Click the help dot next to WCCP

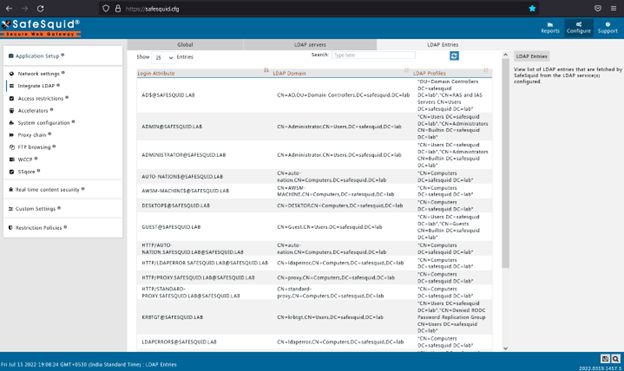(36, 158)
